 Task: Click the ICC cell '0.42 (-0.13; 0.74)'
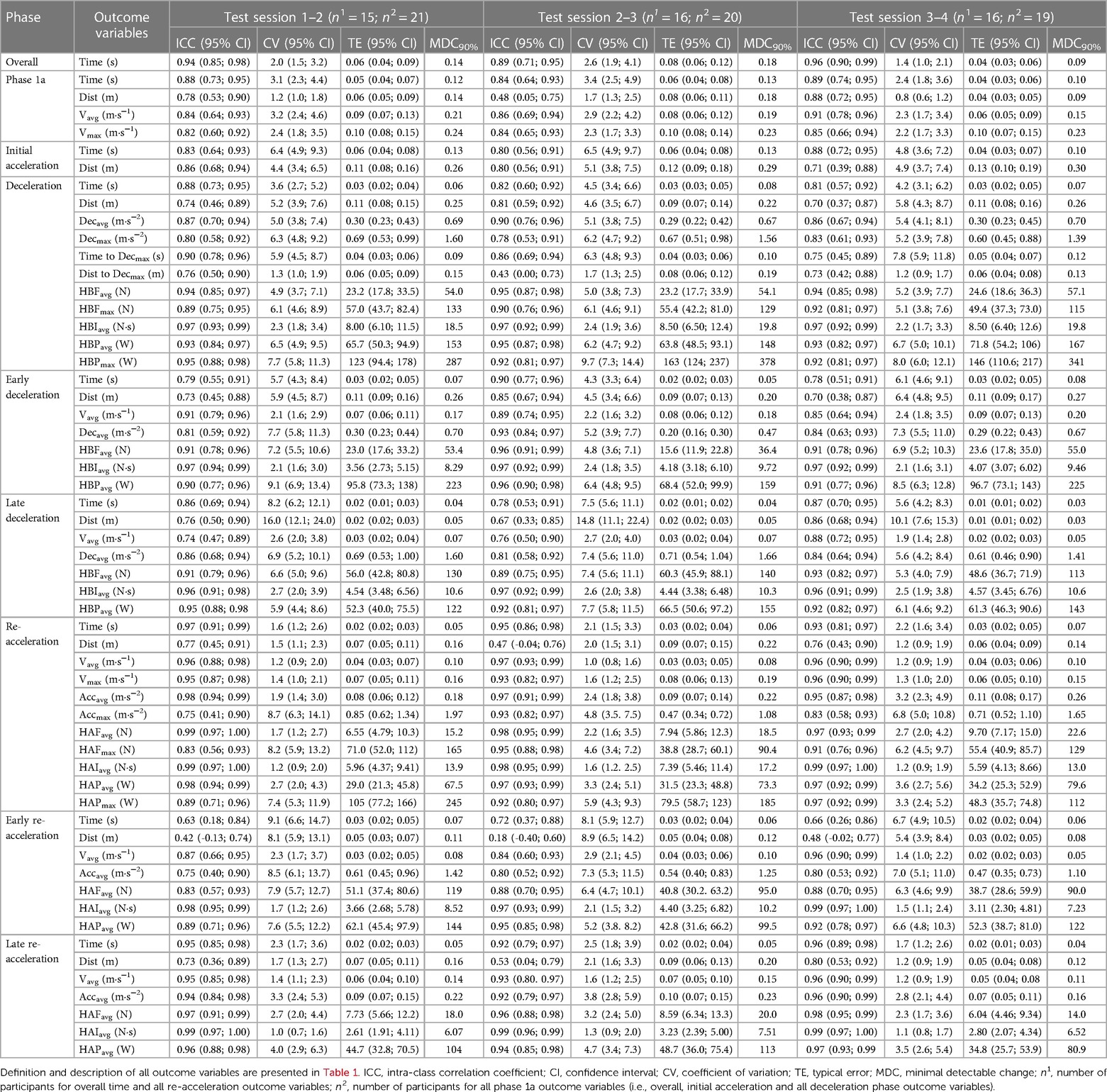pos(213,837)
